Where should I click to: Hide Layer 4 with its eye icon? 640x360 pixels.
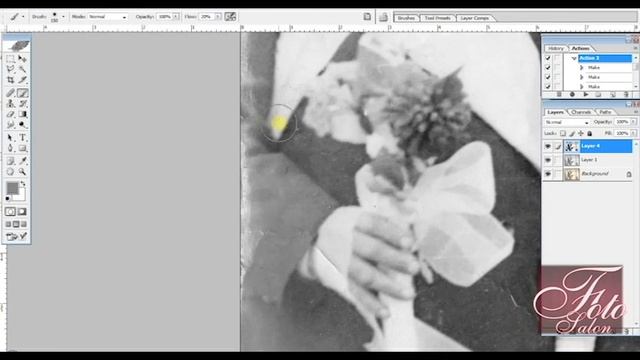point(548,146)
